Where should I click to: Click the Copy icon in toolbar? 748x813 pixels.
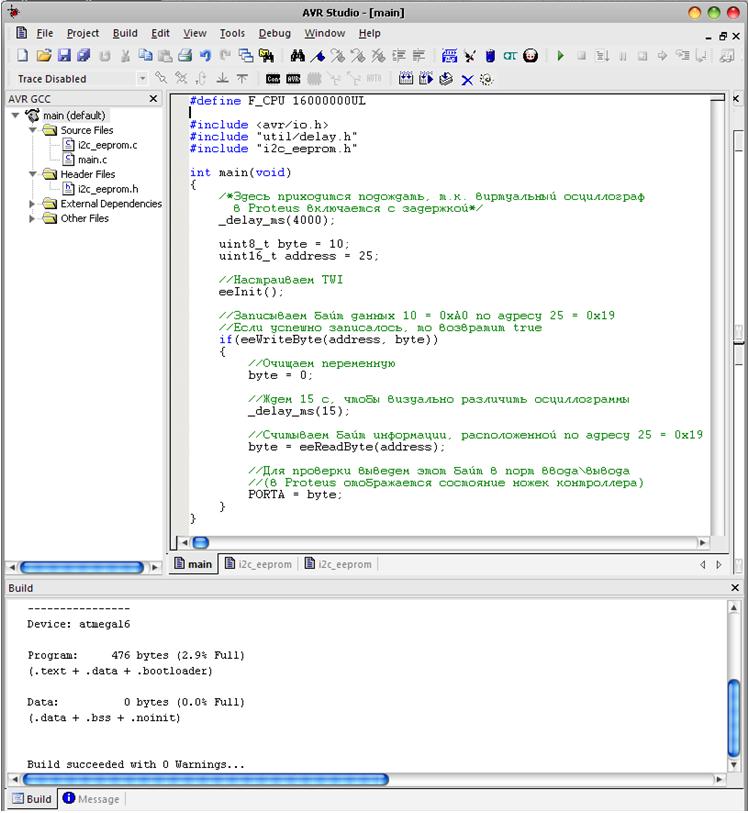[x=146, y=55]
